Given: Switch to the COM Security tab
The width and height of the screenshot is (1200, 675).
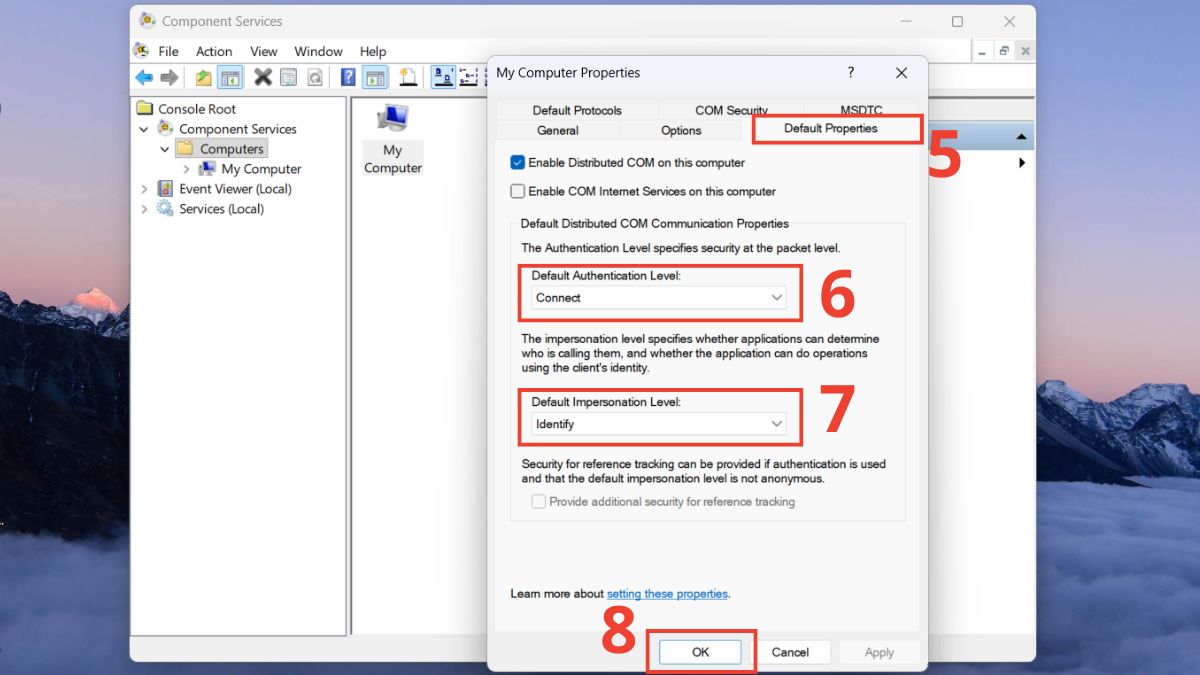Looking at the screenshot, I should tap(731, 110).
